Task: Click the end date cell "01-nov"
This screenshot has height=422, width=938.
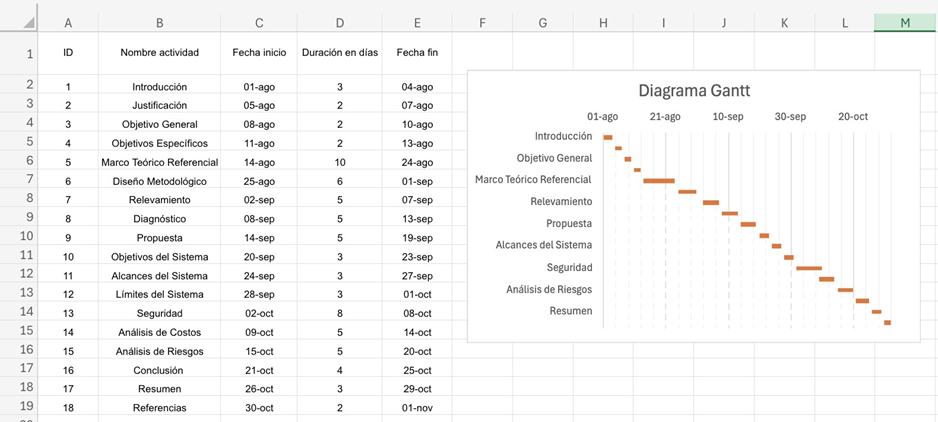Action: (x=417, y=408)
